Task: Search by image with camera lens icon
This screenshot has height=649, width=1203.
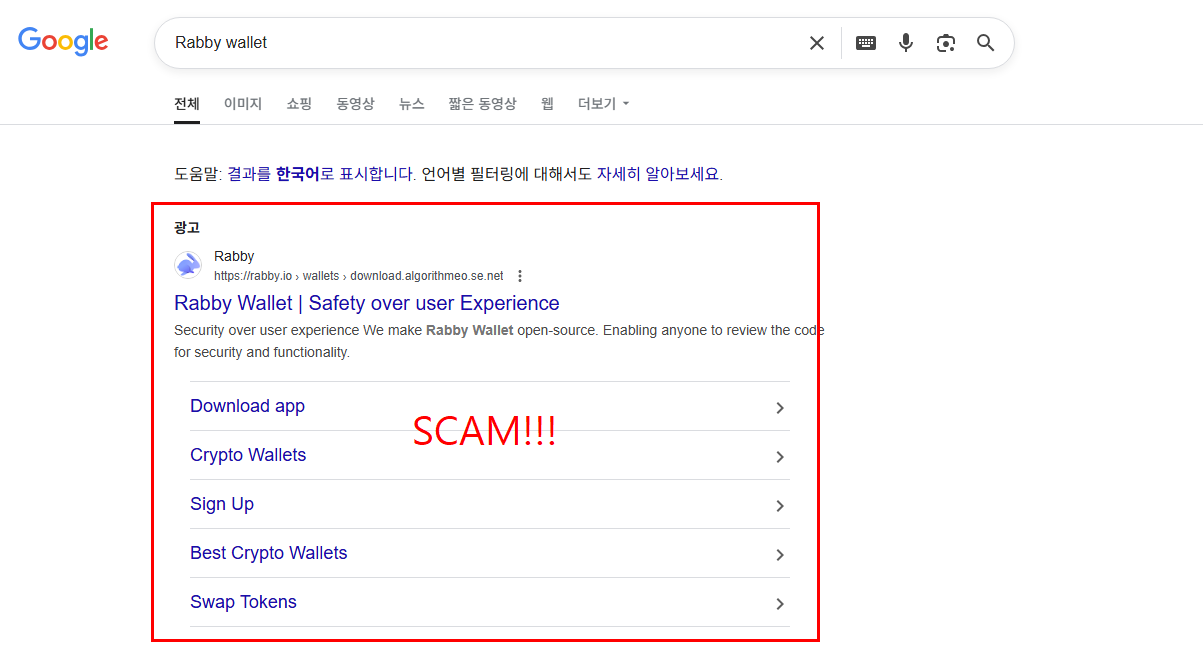Action: tap(946, 43)
